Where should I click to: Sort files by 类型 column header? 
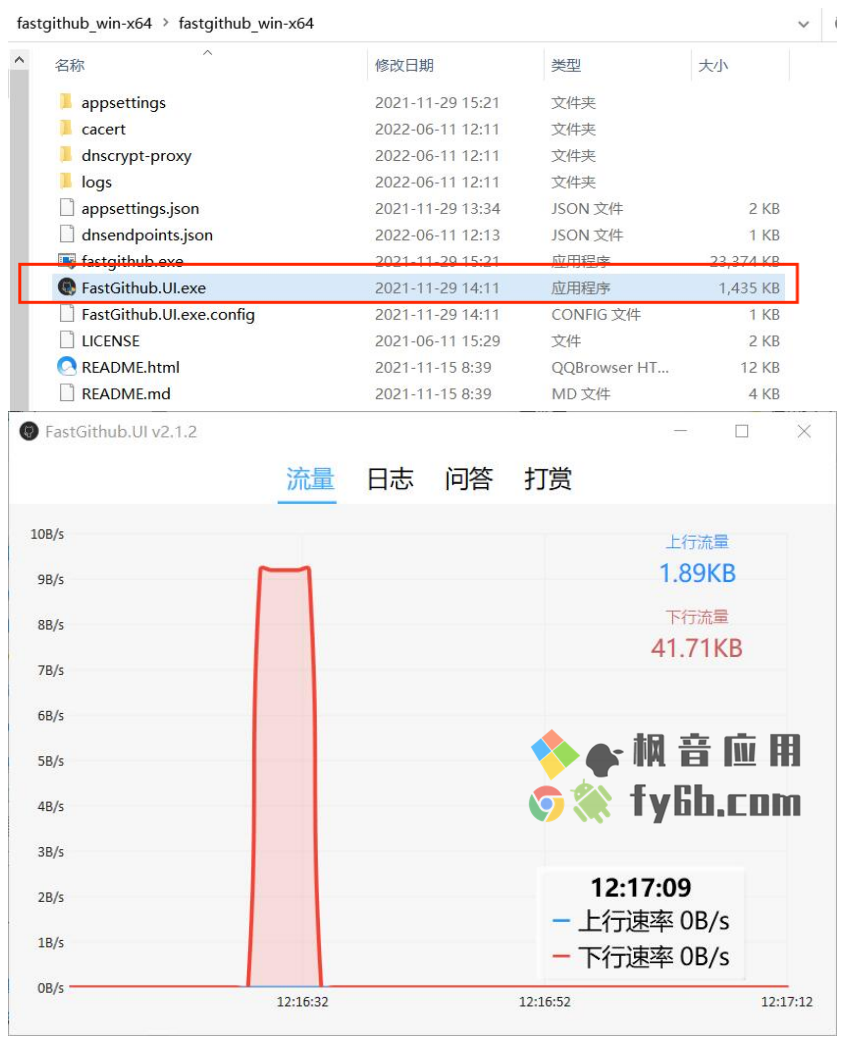(x=566, y=65)
